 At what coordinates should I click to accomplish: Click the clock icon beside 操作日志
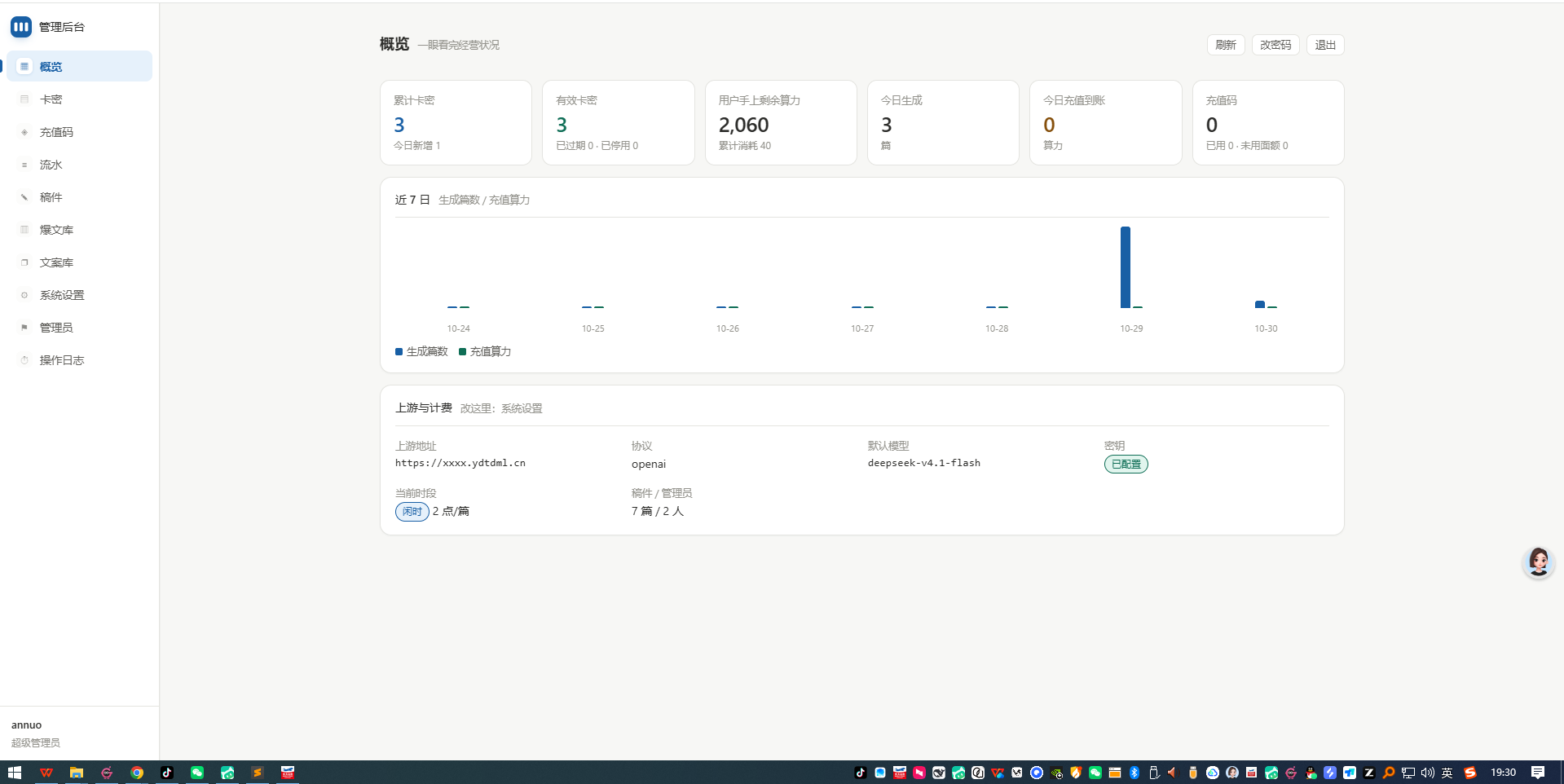24,360
